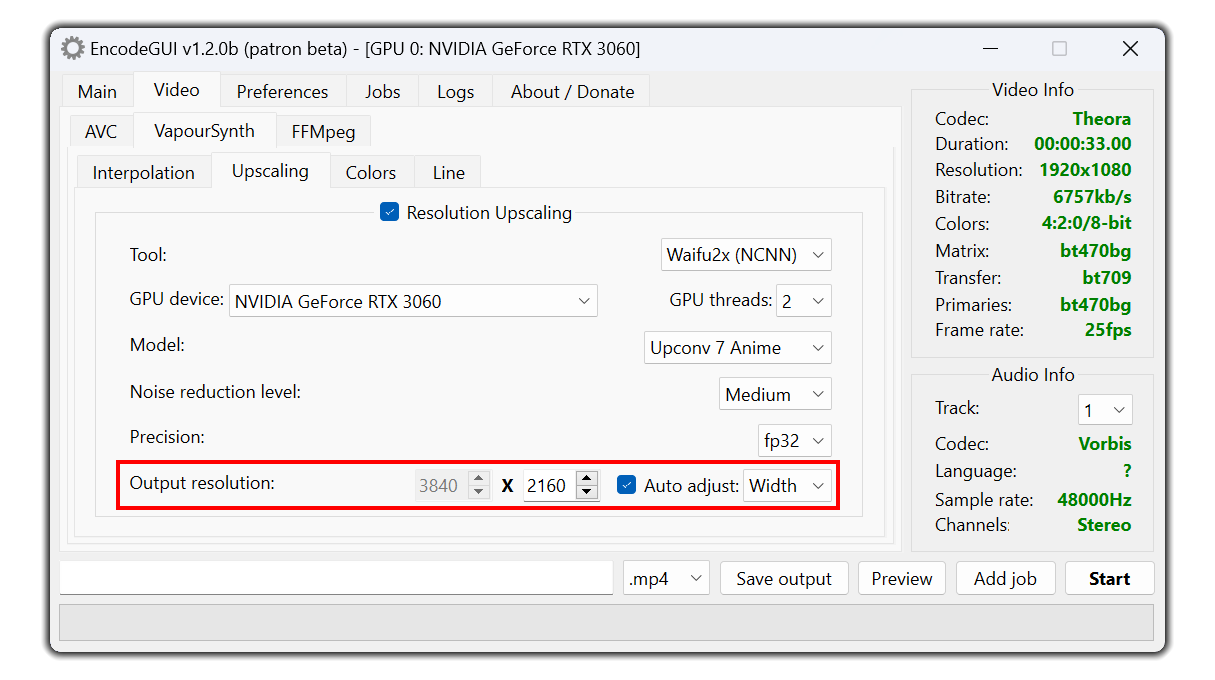Open the Noise reduction level dropdown

coord(775,395)
